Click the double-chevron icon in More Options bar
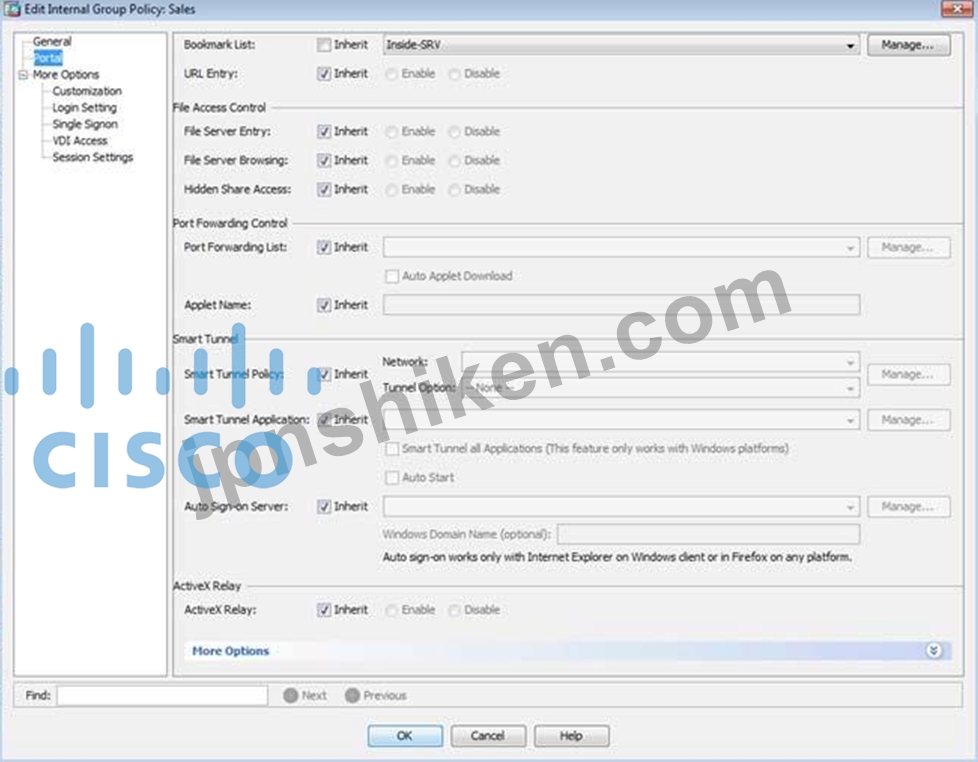The width and height of the screenshot is (978, 762). pos(933,650)
